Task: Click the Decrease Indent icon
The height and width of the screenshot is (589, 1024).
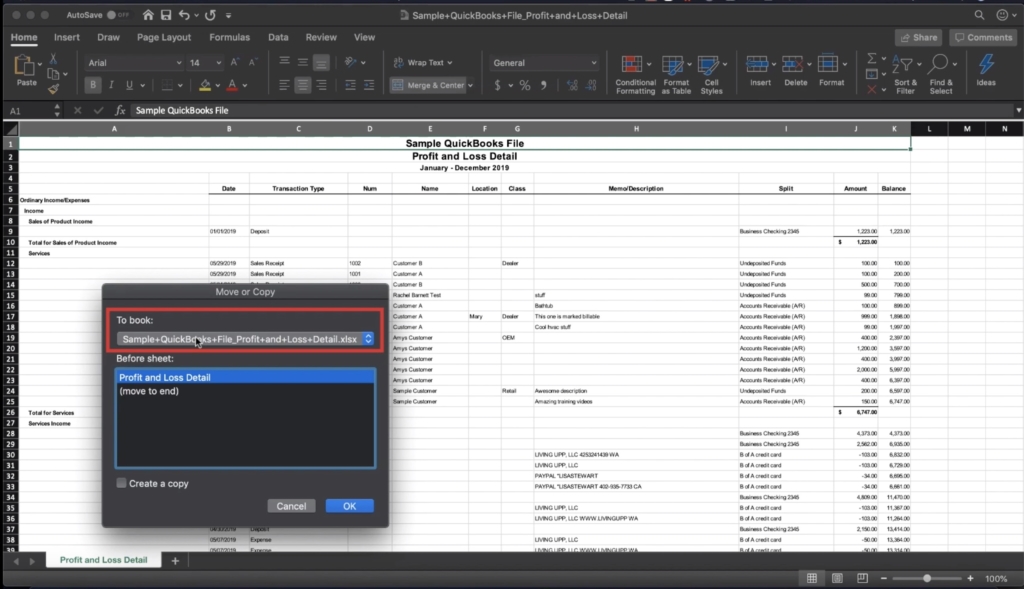Action: pyautogui.click(x=351, y=85)
